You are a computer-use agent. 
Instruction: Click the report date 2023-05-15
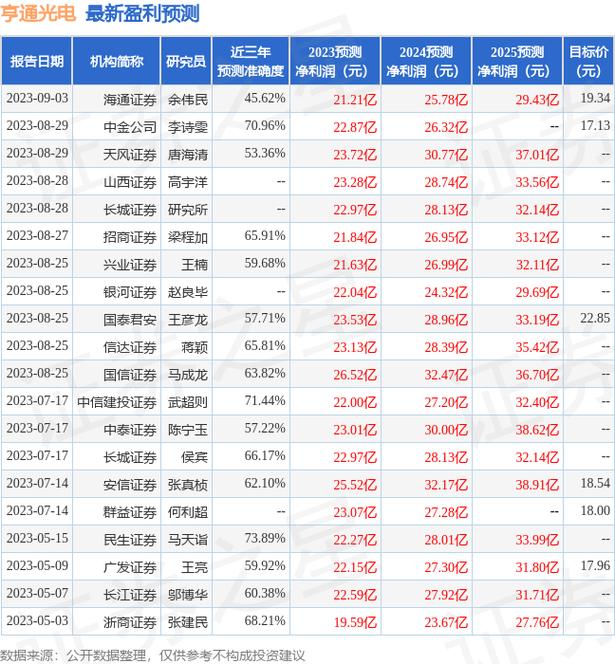tap(37, 539)
